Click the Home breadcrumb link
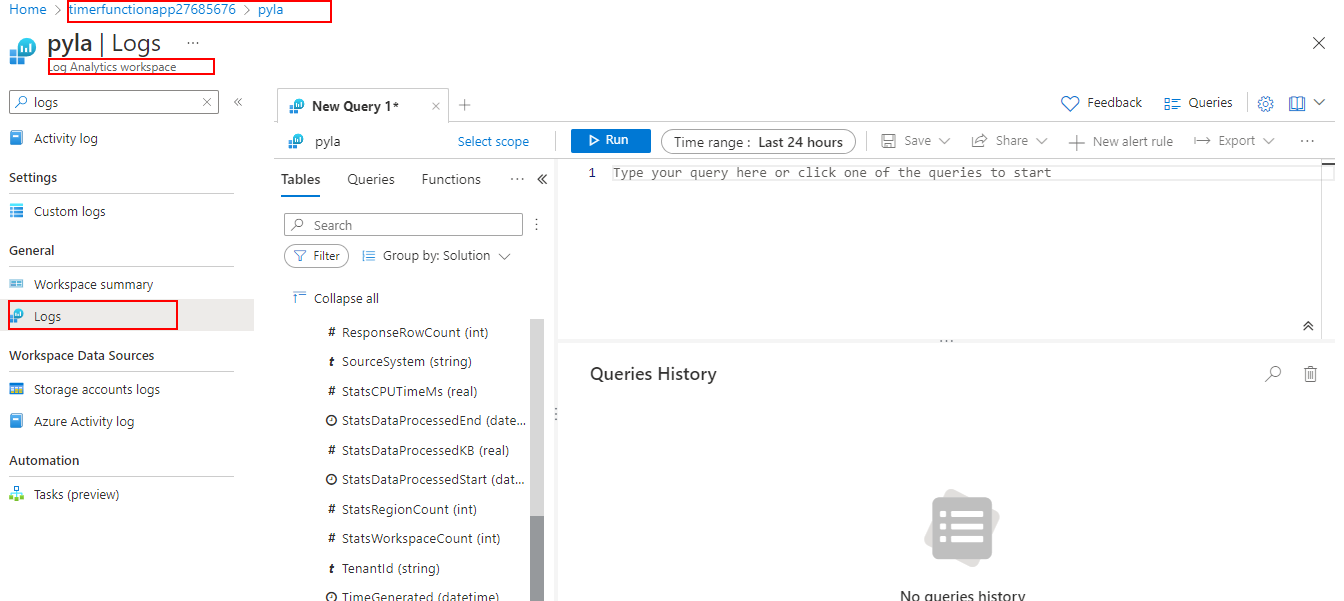The image size is (1344, 601). [28, 9]
